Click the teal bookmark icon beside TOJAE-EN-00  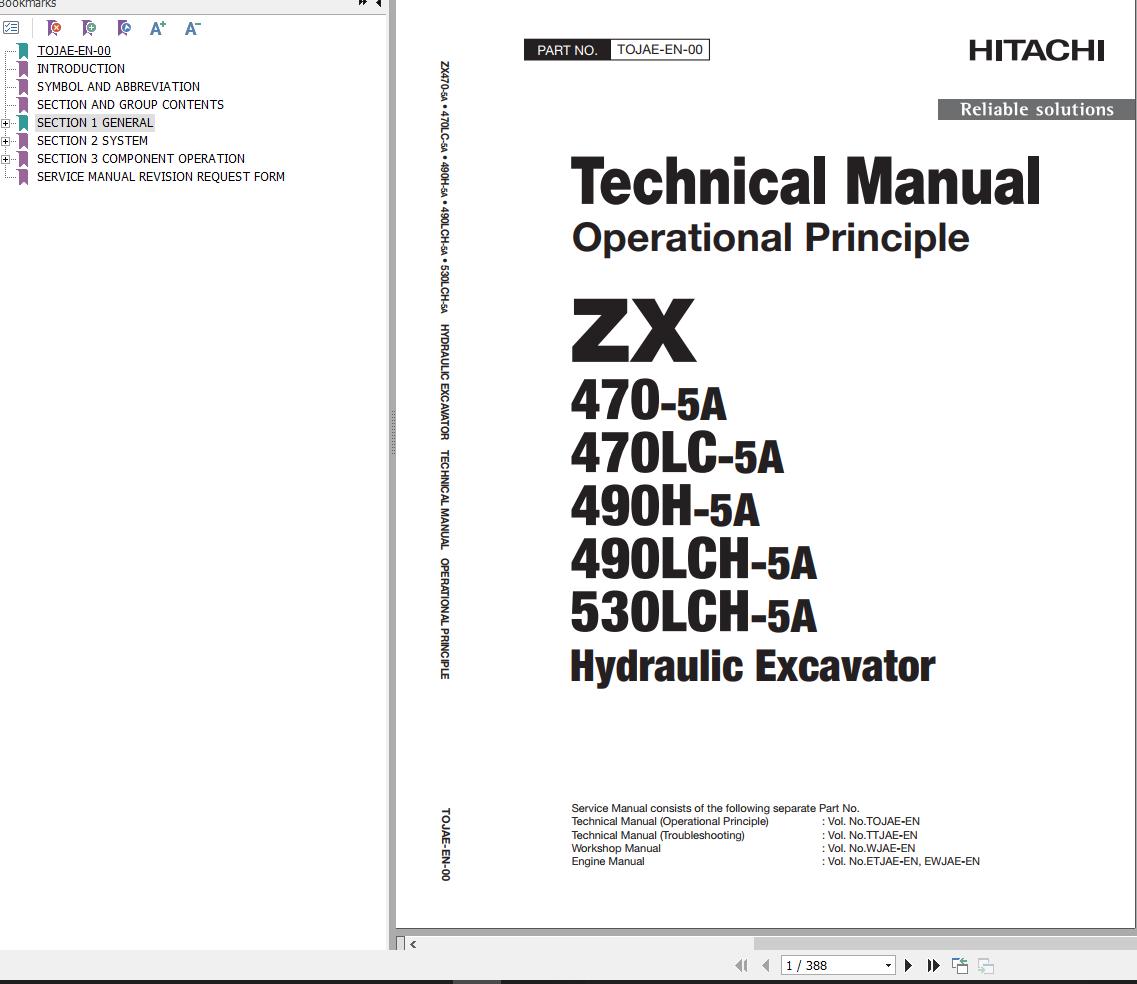[23, 51]
